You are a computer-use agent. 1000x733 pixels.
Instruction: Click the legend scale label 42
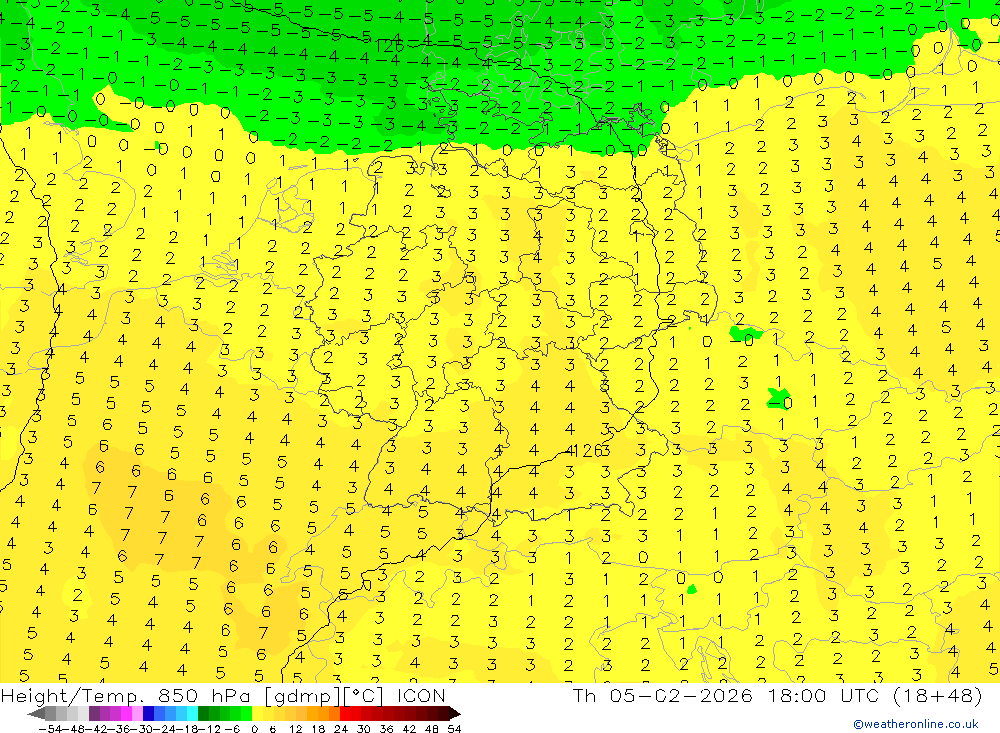(x=409, y=729)
